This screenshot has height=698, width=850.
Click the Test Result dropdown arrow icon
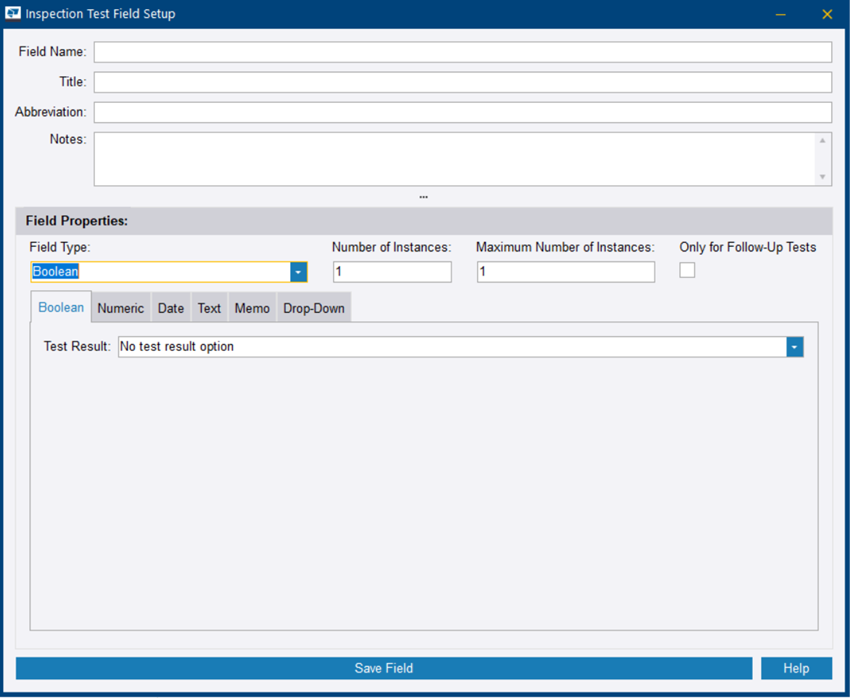(794, 346)
